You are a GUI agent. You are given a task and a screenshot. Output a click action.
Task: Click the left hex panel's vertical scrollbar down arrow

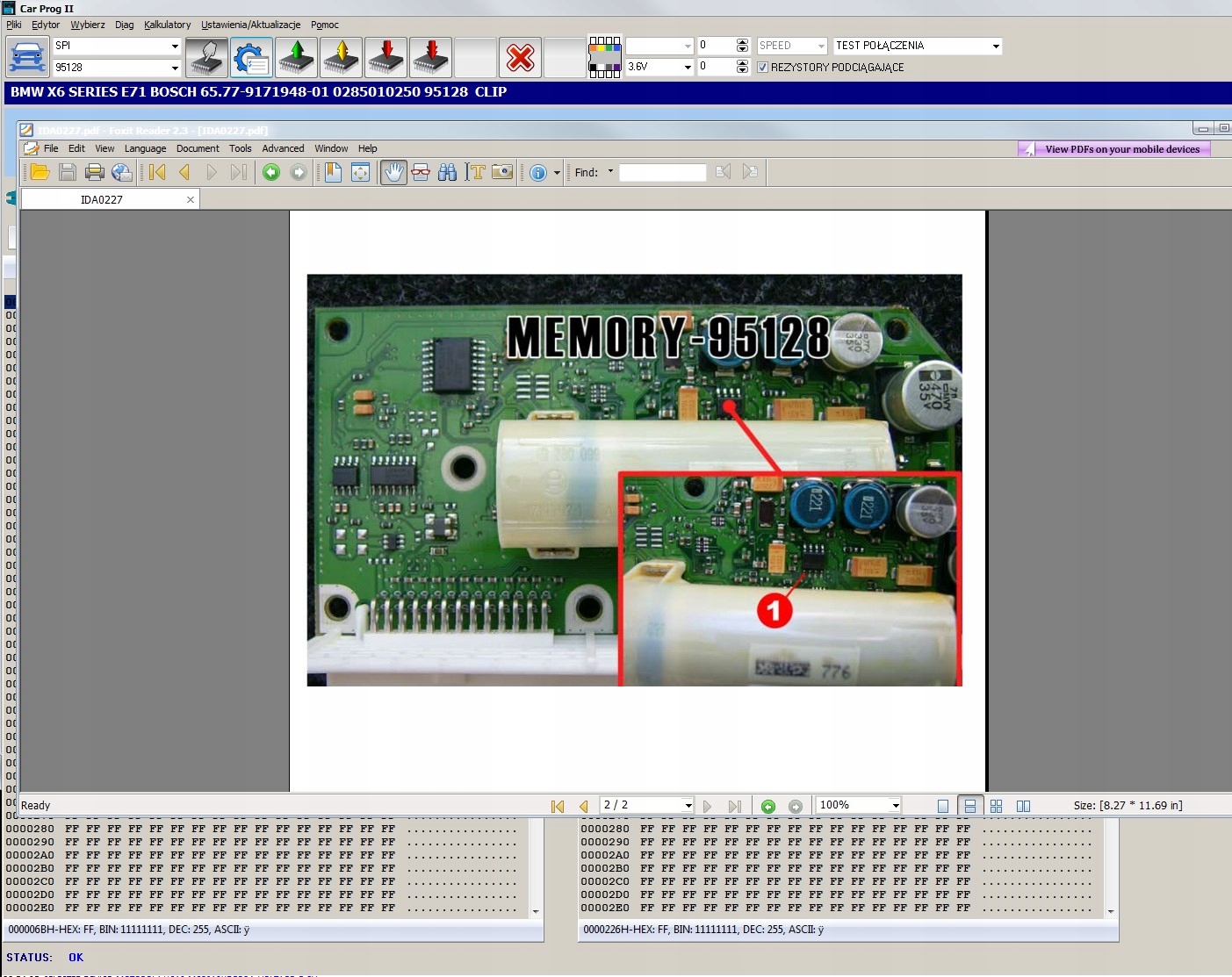pos(536,912)
